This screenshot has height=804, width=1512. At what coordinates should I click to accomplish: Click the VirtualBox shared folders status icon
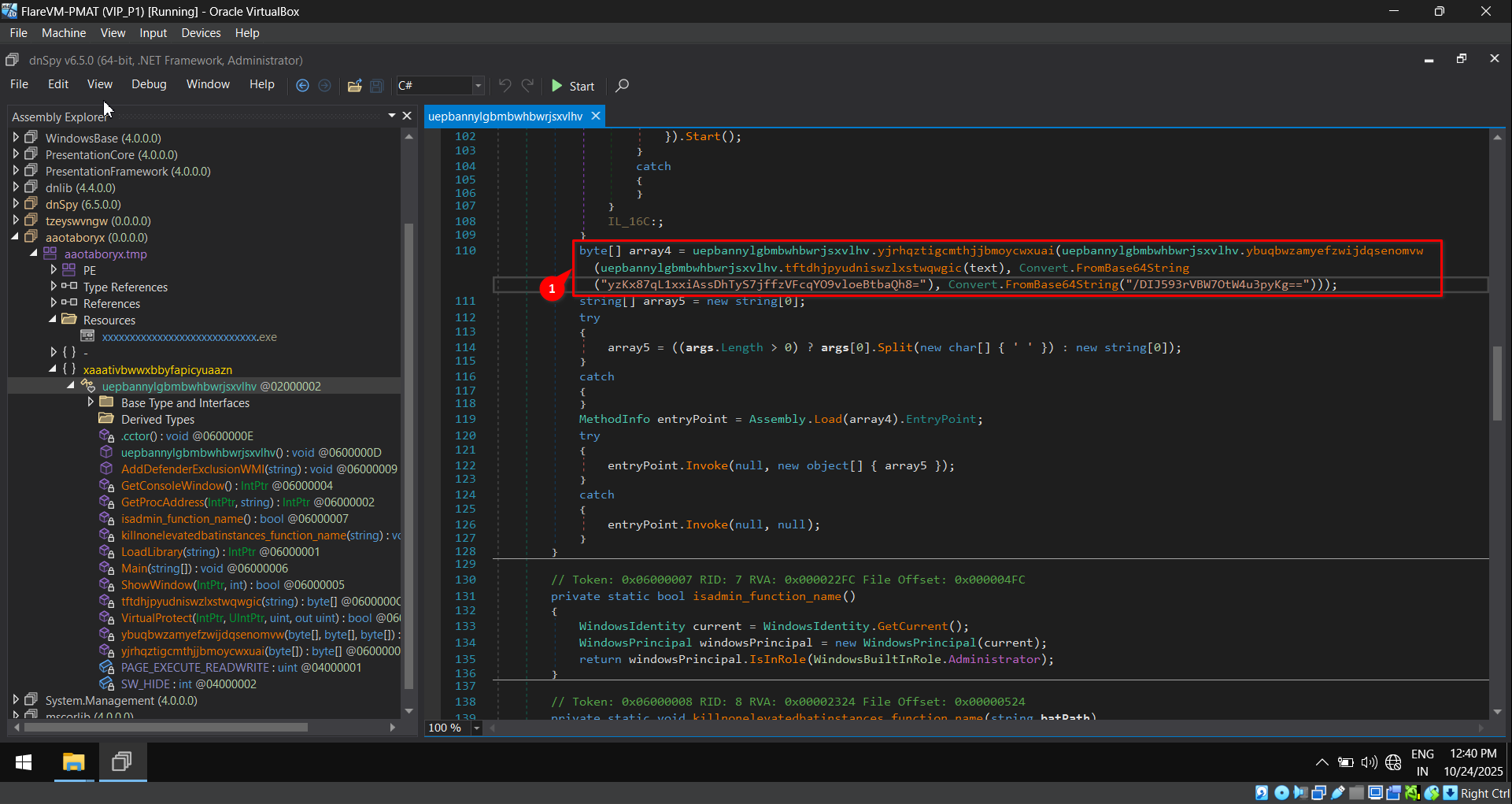(x=1357, y=793)
